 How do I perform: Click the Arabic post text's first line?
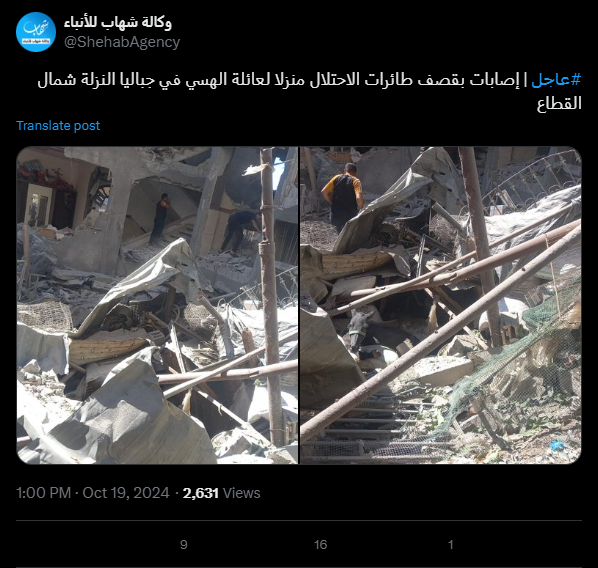coord(309,80)
